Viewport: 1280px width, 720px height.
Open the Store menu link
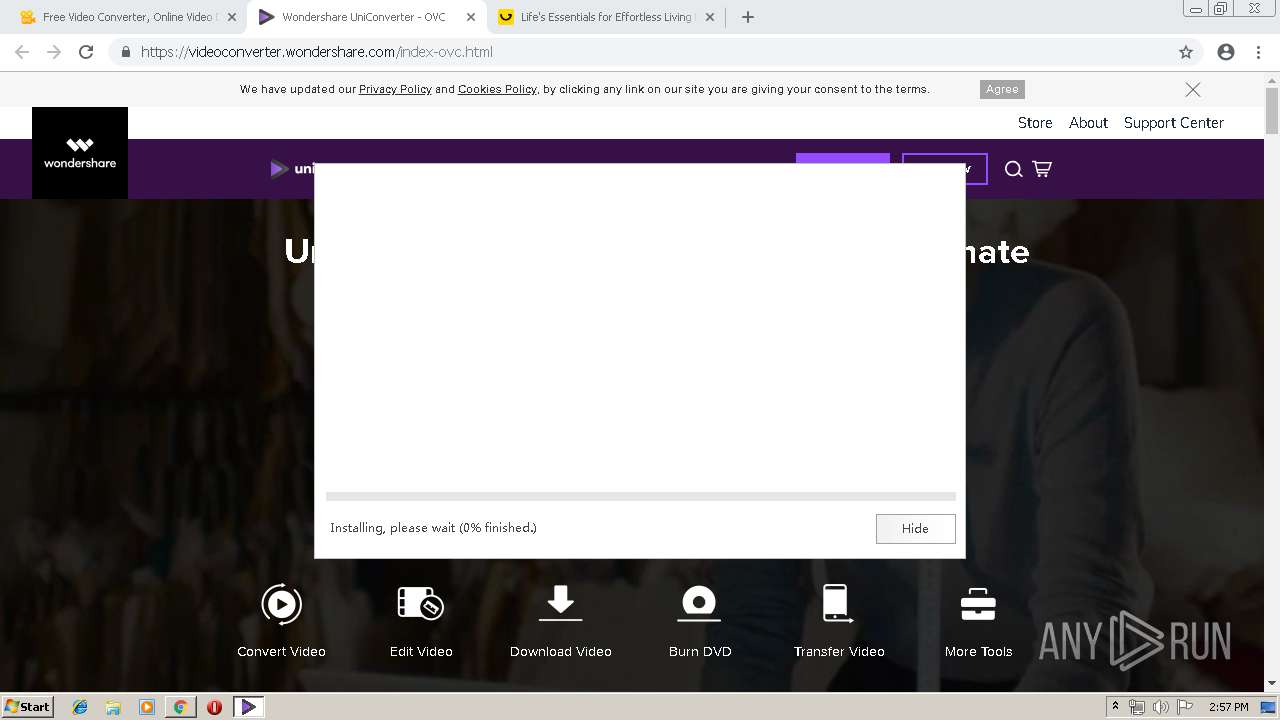coord(1035,123)
